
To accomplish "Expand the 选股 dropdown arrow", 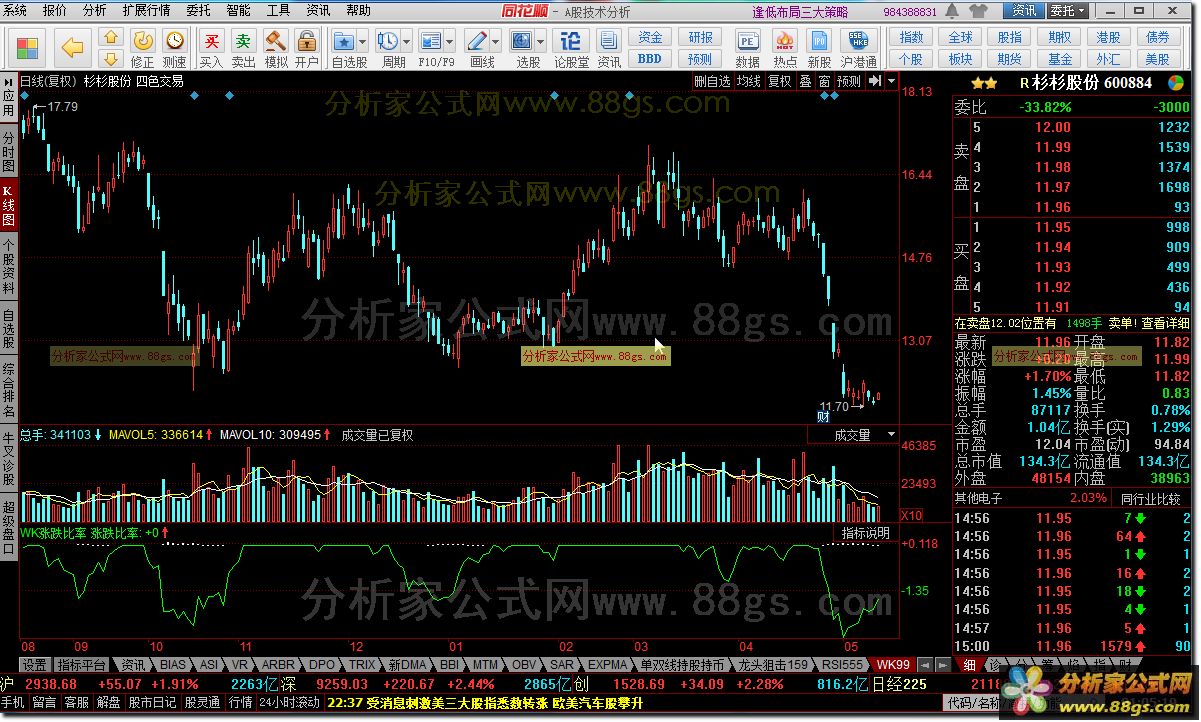I will tap(539, 41).
